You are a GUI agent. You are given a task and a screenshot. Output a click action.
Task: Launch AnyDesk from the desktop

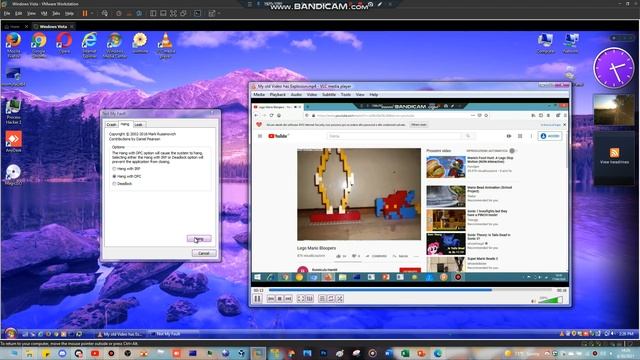click(13, 142)
